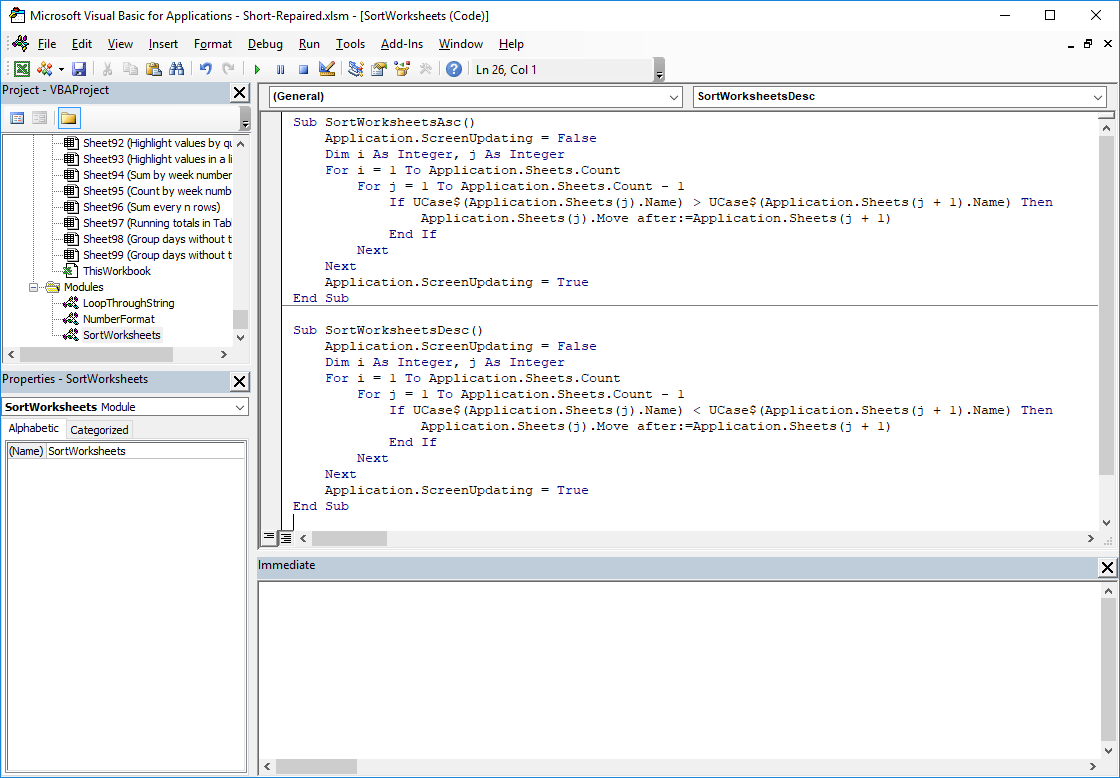Open the Format menu
Image resolution: width=1120 pixels, height=778 pixels.
(213, 44)
